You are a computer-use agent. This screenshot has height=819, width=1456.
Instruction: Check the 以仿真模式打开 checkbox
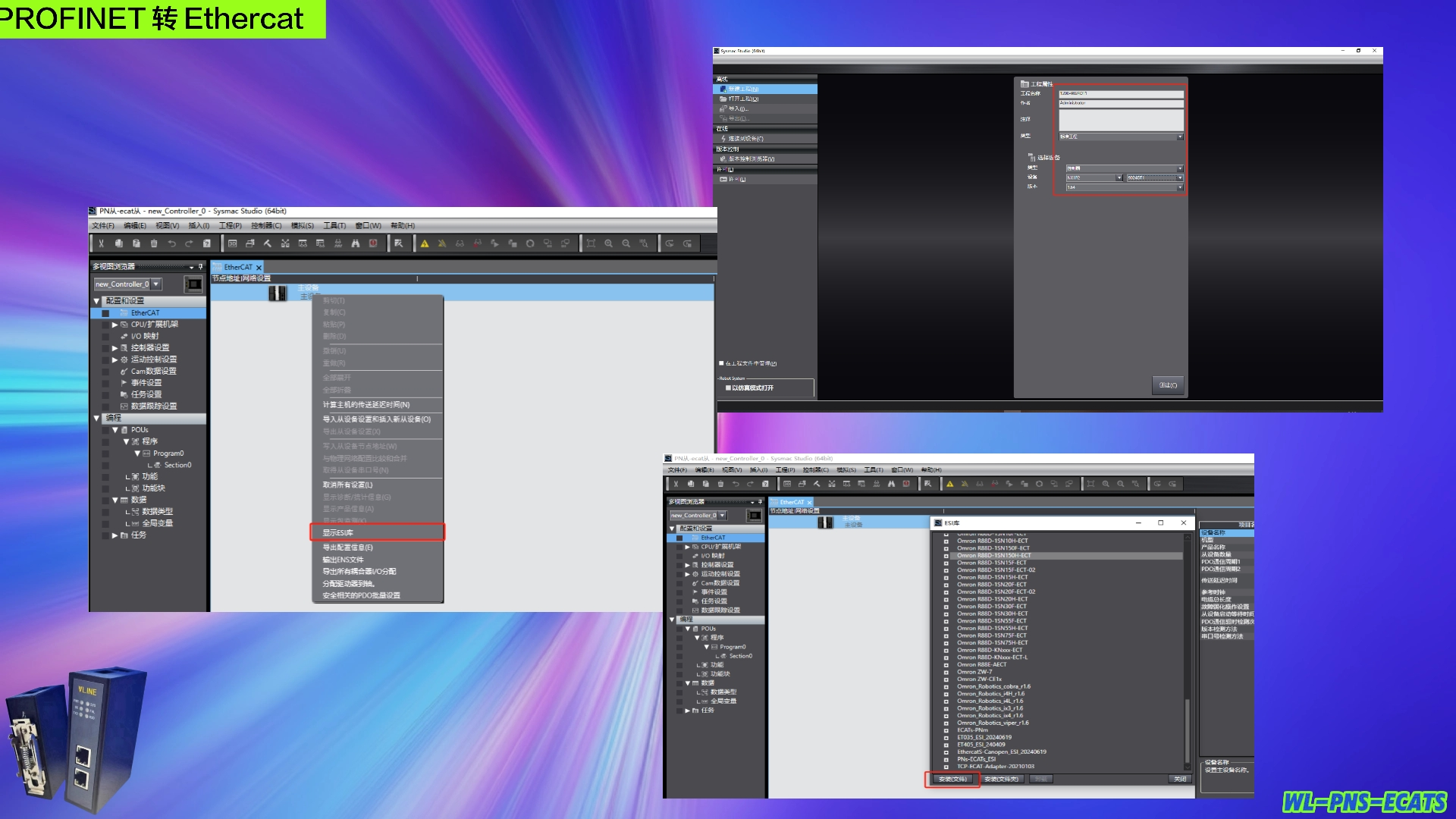728,388
